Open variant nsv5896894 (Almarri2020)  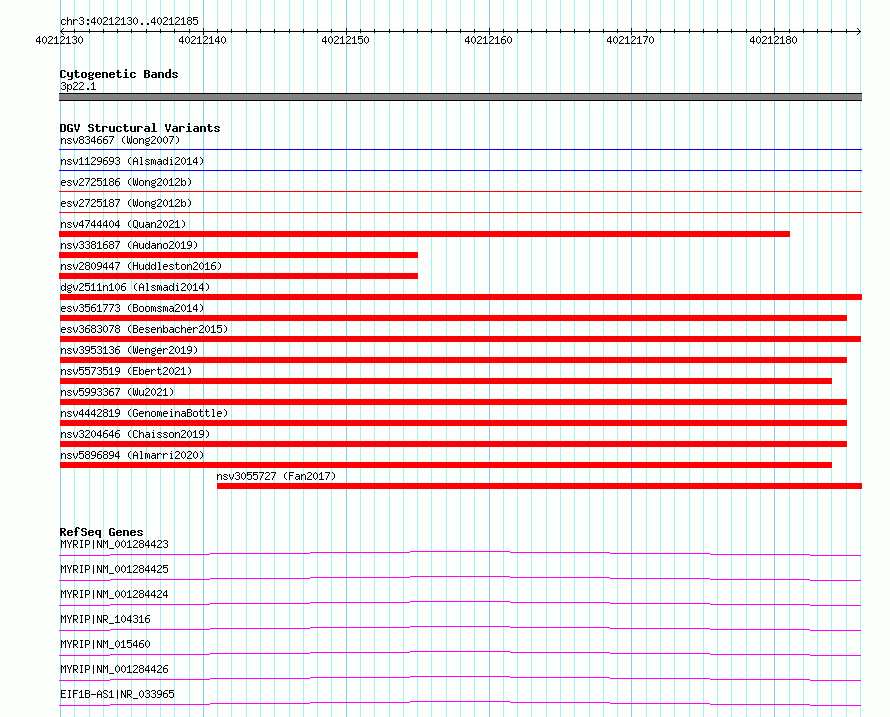point(132,455)
